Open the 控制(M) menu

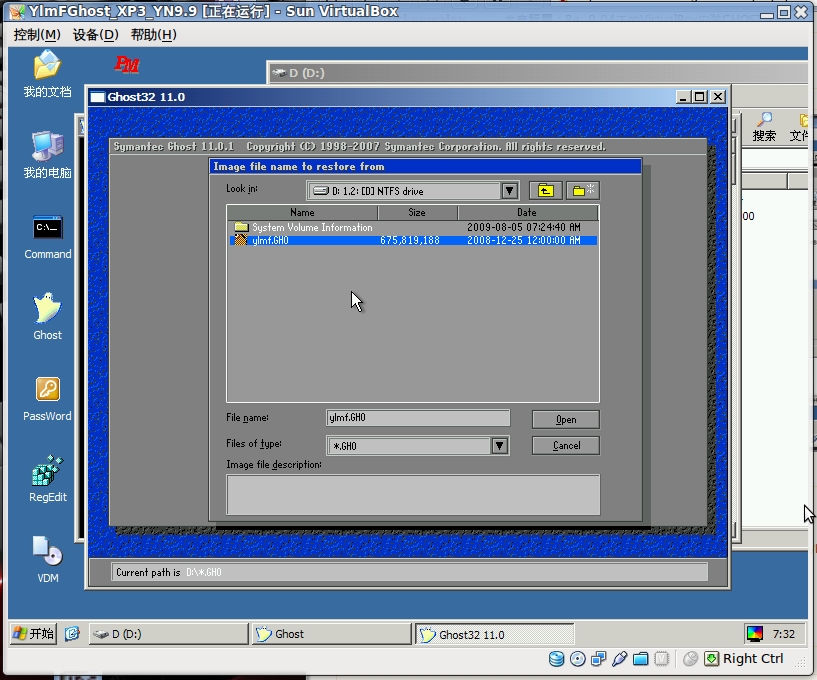[37, 34]
